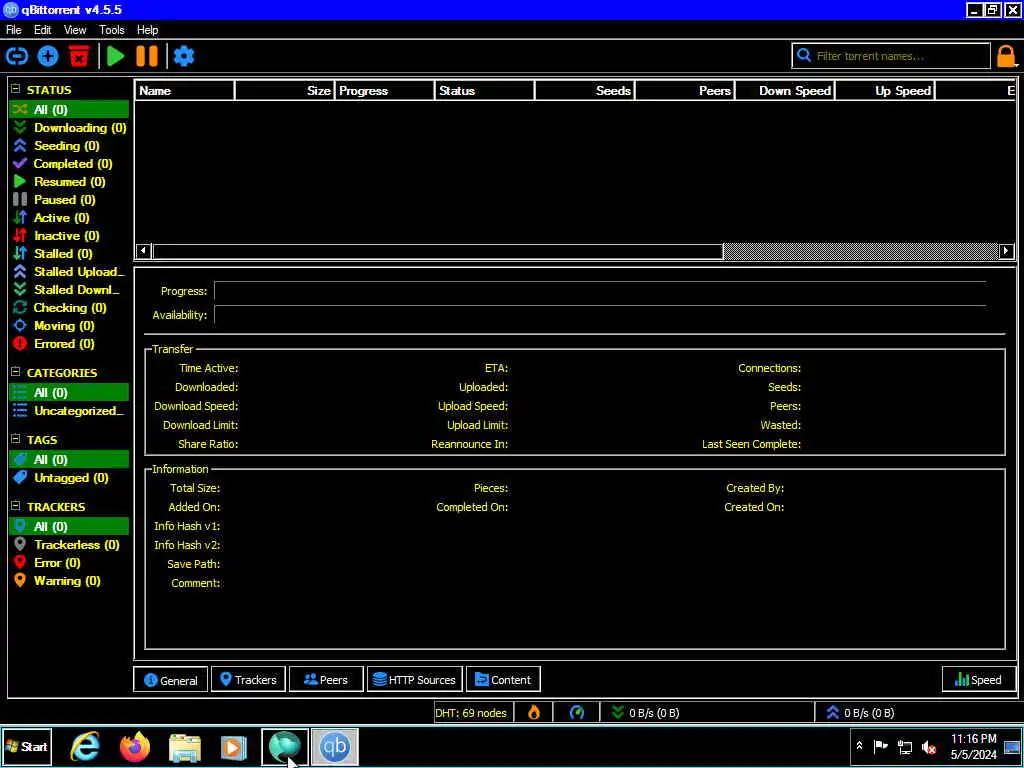Sort by the Progress column header
This screenshot has width=1024, height=768.
coord(385,91)
